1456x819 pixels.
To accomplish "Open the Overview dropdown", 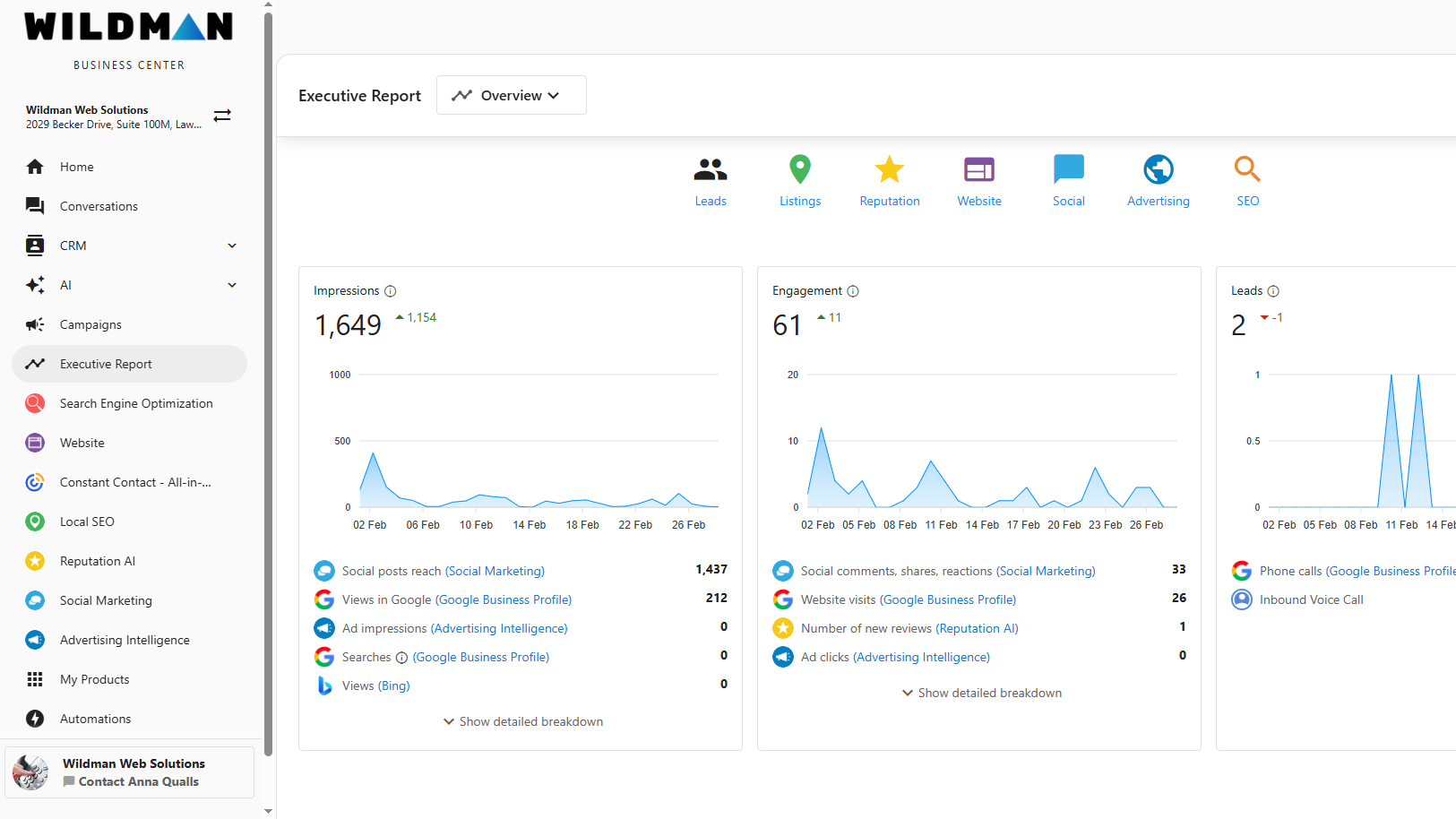I will pyautogui.click(x=511, y=95).
